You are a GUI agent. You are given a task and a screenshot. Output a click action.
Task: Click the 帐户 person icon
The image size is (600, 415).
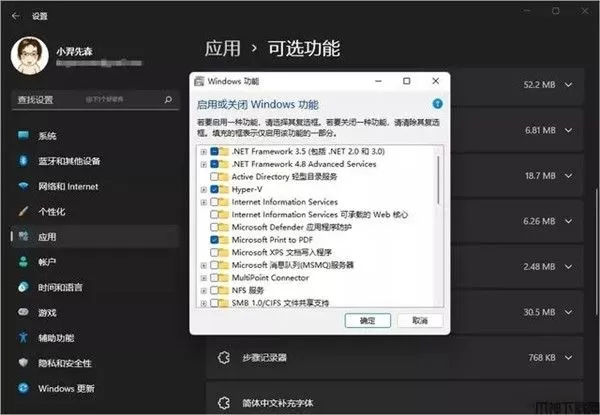pyautogui.click(x=23, y=262)
